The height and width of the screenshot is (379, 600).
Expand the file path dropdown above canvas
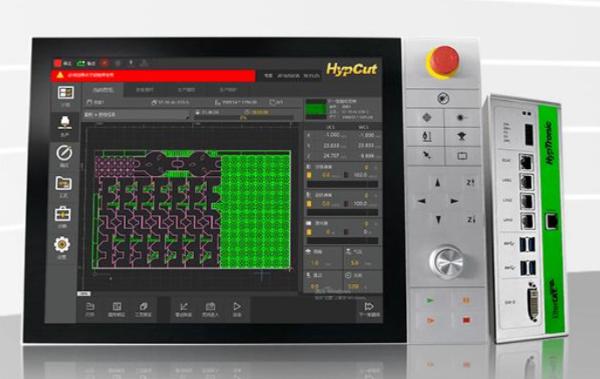pyautogui.click(x=137, y=114)
